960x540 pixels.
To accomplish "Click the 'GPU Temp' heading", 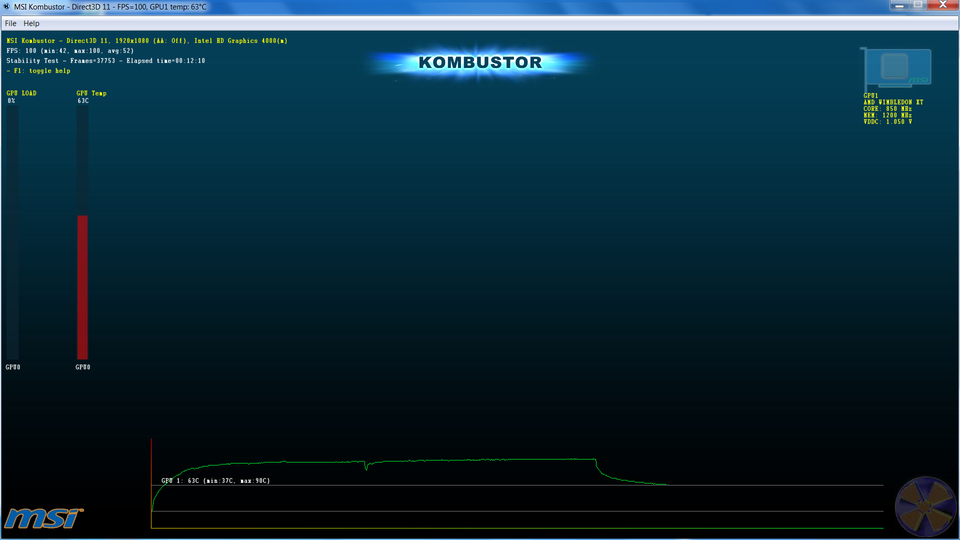I will coord(91,93).
